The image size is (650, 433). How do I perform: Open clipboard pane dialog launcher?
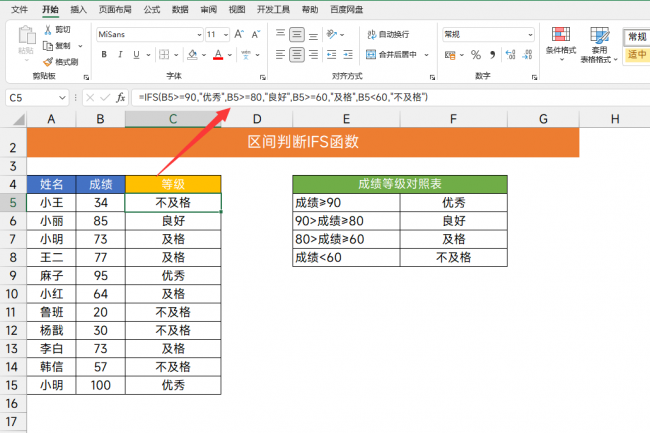[x=86, y=77]
